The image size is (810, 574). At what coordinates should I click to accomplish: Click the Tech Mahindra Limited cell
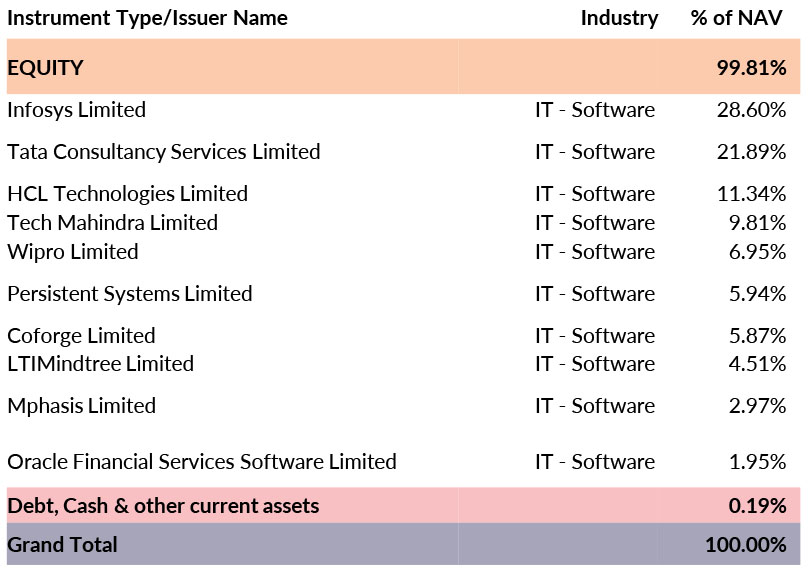pos(112,223)
